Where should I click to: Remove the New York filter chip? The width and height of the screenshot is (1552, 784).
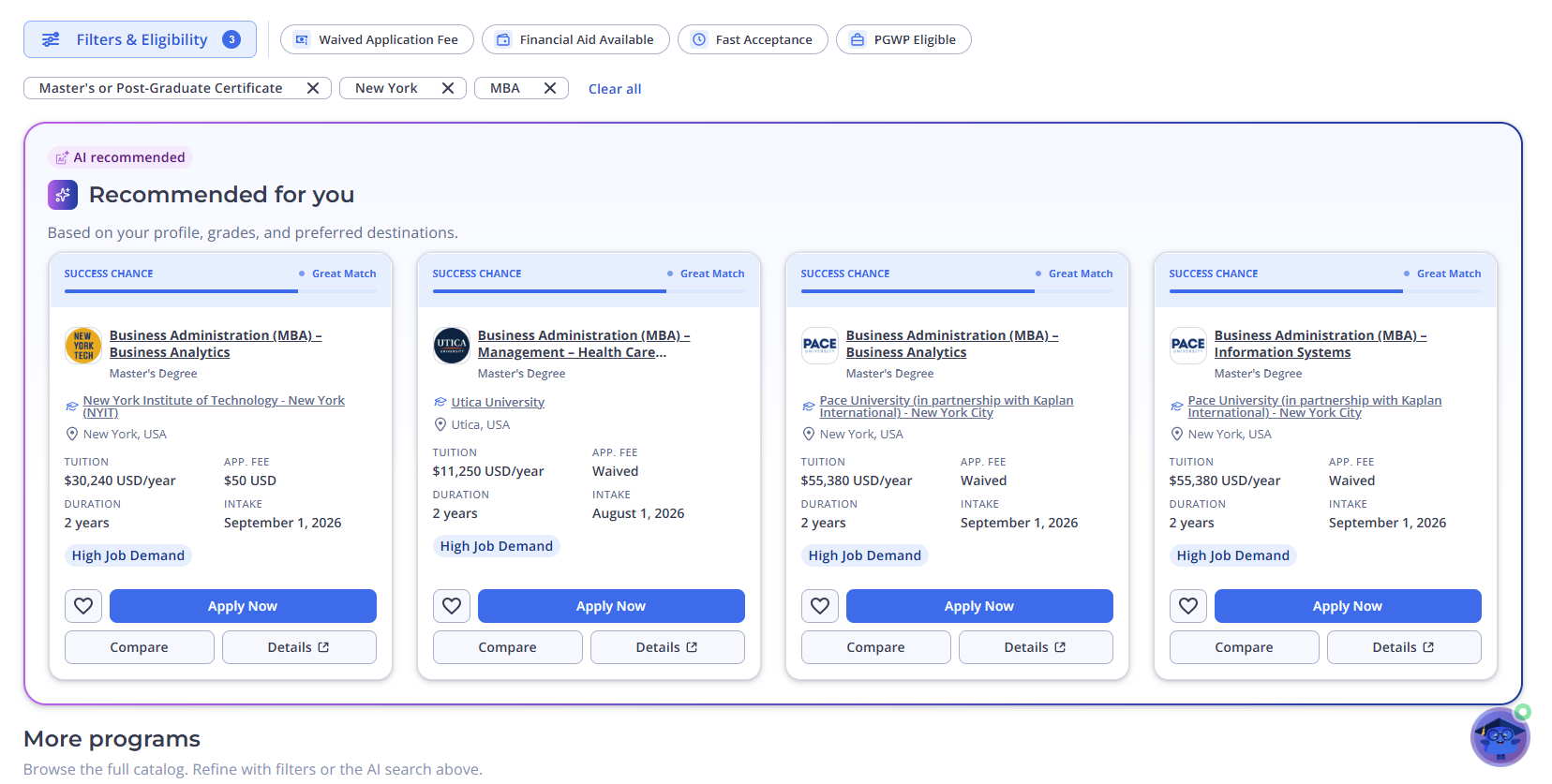click(x=448, y=88)
